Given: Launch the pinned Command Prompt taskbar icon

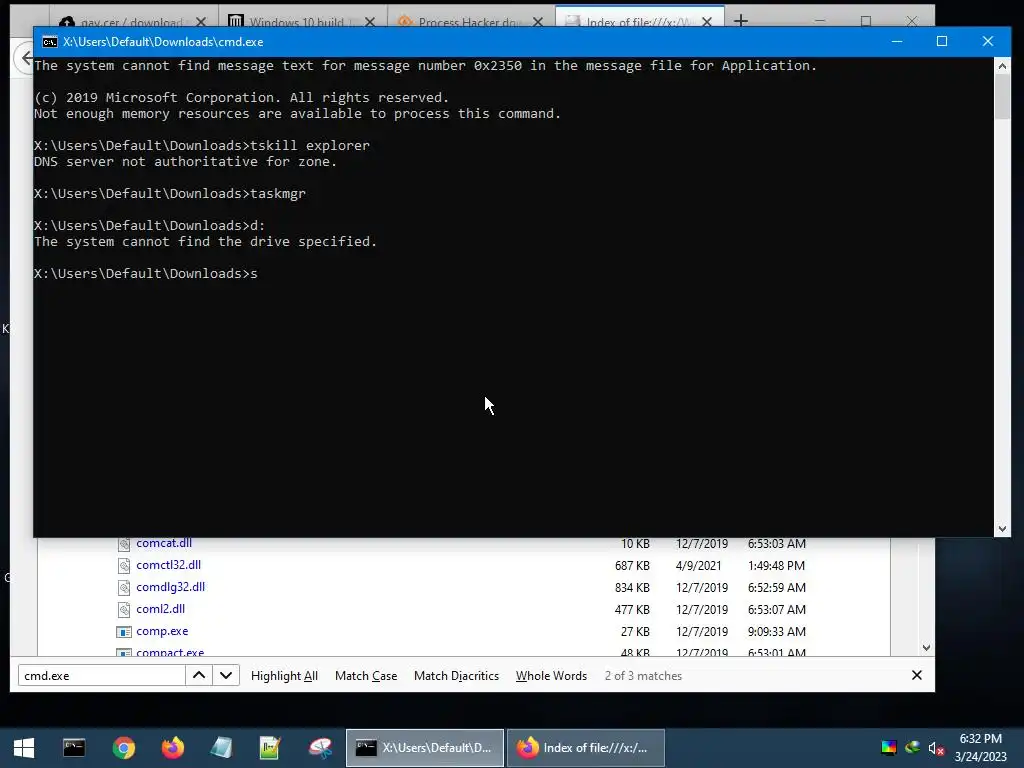Looking at the screenshot, I should pyautogui.click(x=74, y=748).
